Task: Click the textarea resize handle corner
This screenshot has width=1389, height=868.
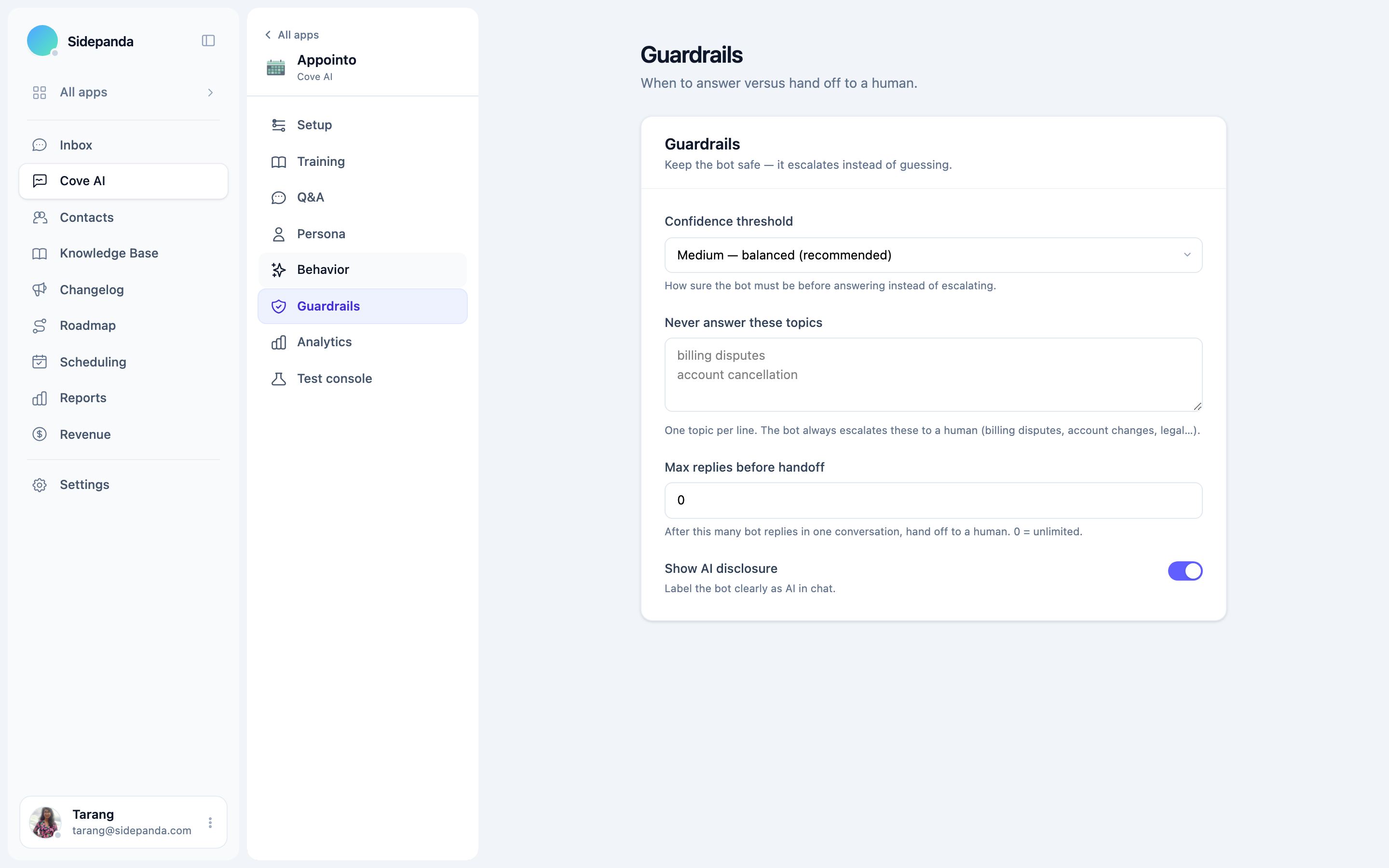Action: click(1198, 406)
